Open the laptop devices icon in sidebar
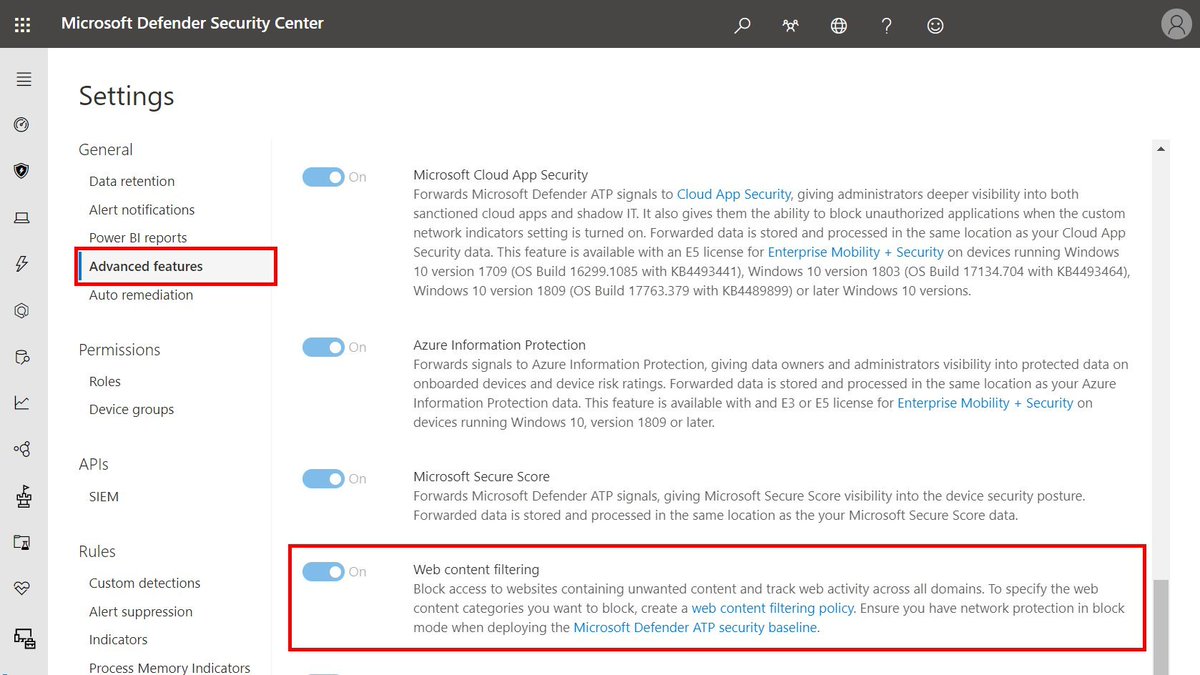The height and width of the screenshot is (675, 1200). 22,218
